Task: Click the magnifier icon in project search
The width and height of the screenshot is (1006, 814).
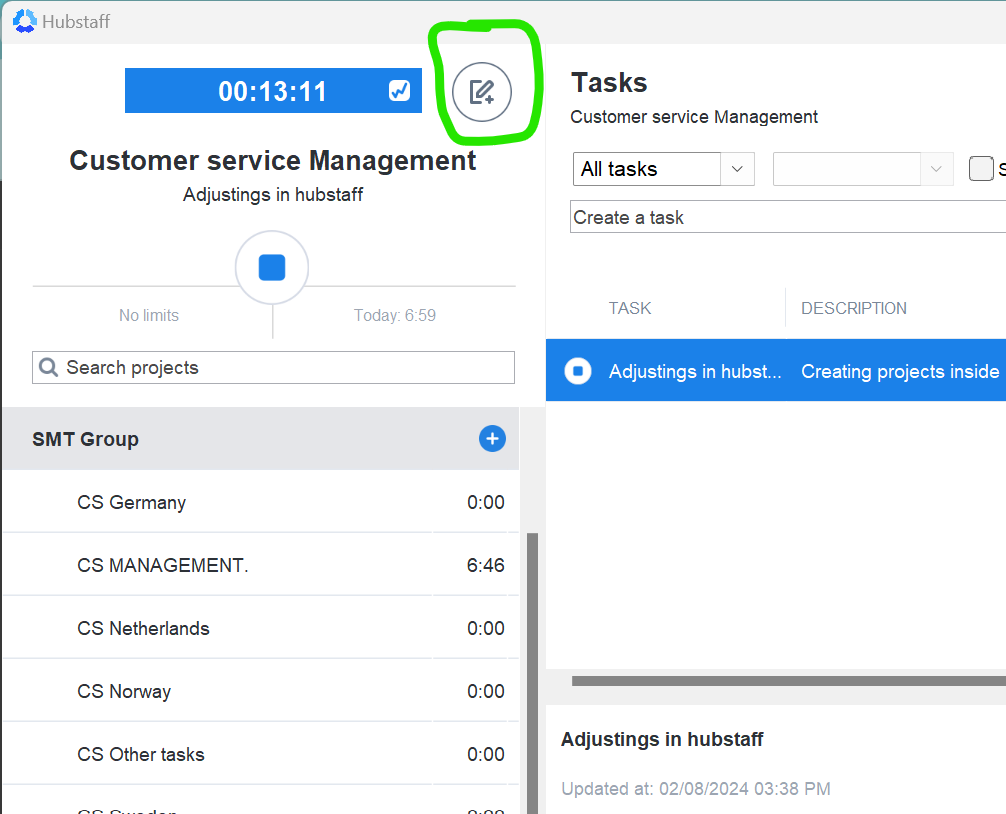Action: pyautogui.click(x=48, y=368)
